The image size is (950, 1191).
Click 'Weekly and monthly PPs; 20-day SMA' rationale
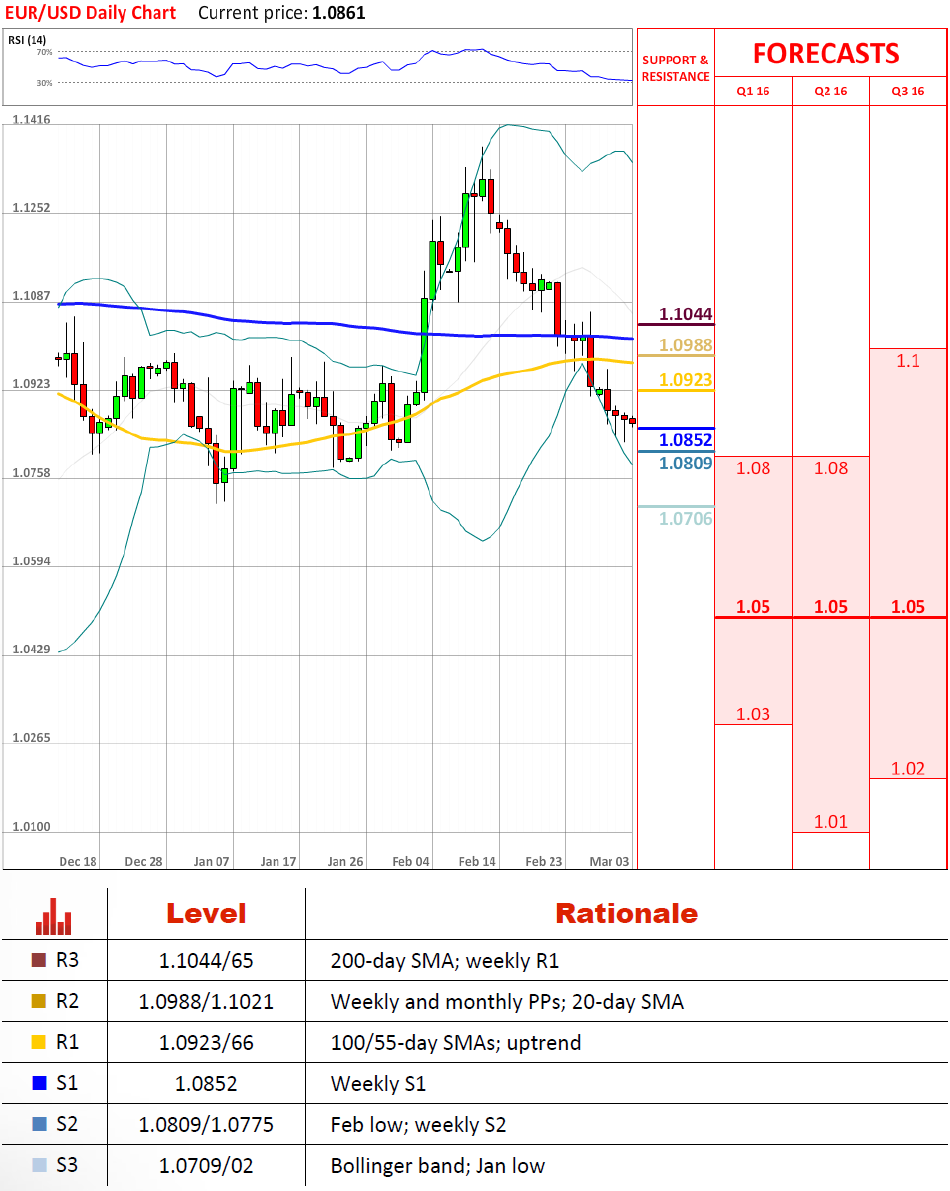click(507, 1002)
